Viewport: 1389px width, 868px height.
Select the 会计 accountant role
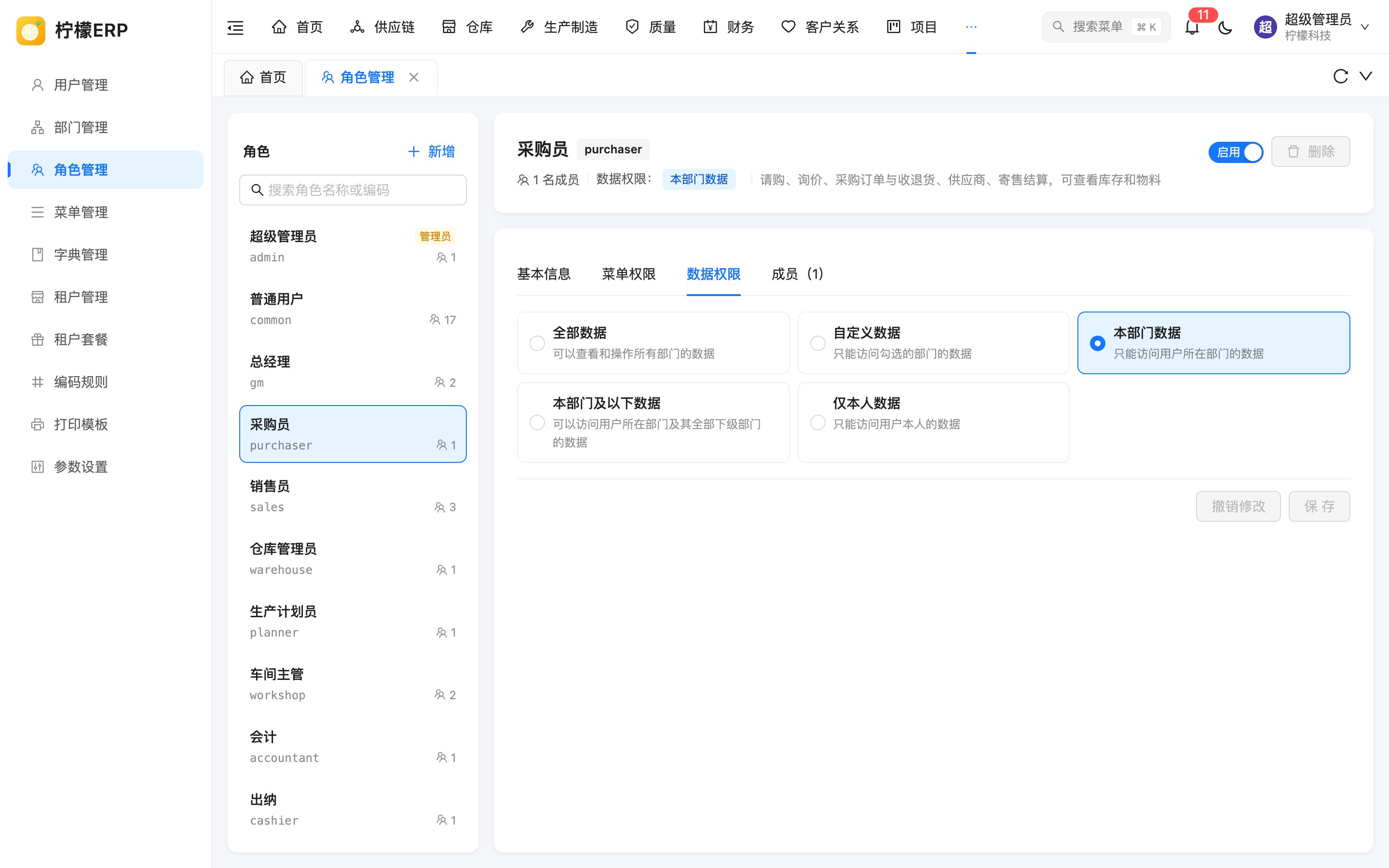click(x=353, y=746)
